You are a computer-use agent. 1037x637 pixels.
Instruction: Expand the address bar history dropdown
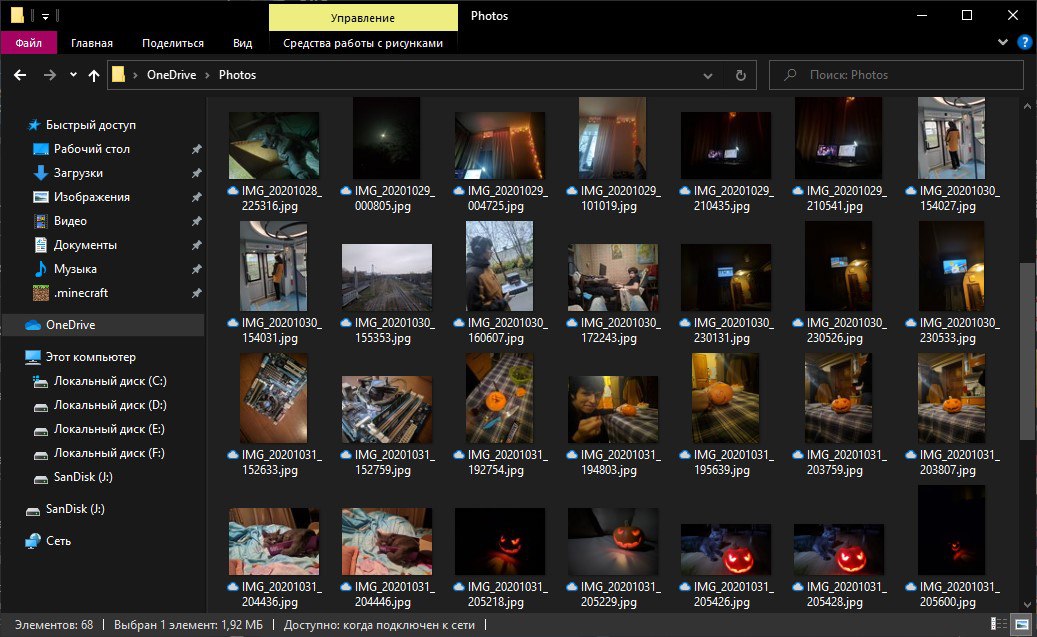(x=708, y=75)
